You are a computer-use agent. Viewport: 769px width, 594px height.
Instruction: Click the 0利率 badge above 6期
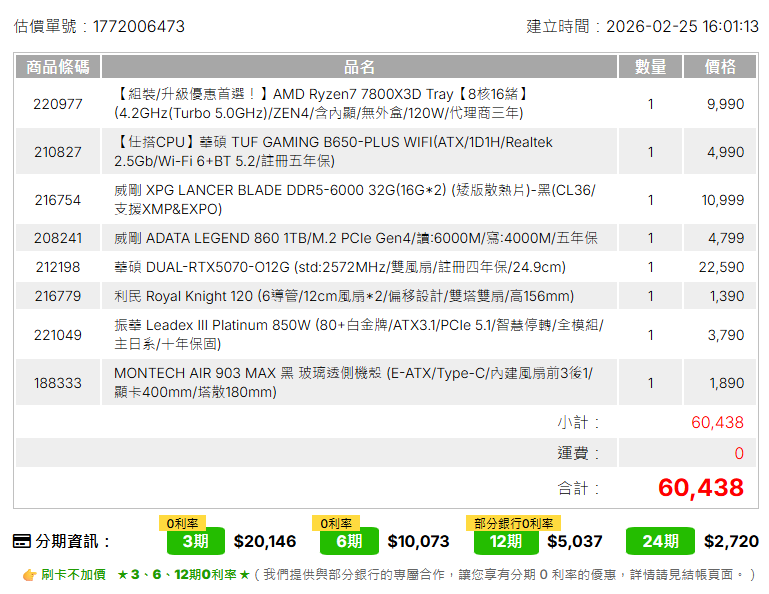[x=336, y=523]
